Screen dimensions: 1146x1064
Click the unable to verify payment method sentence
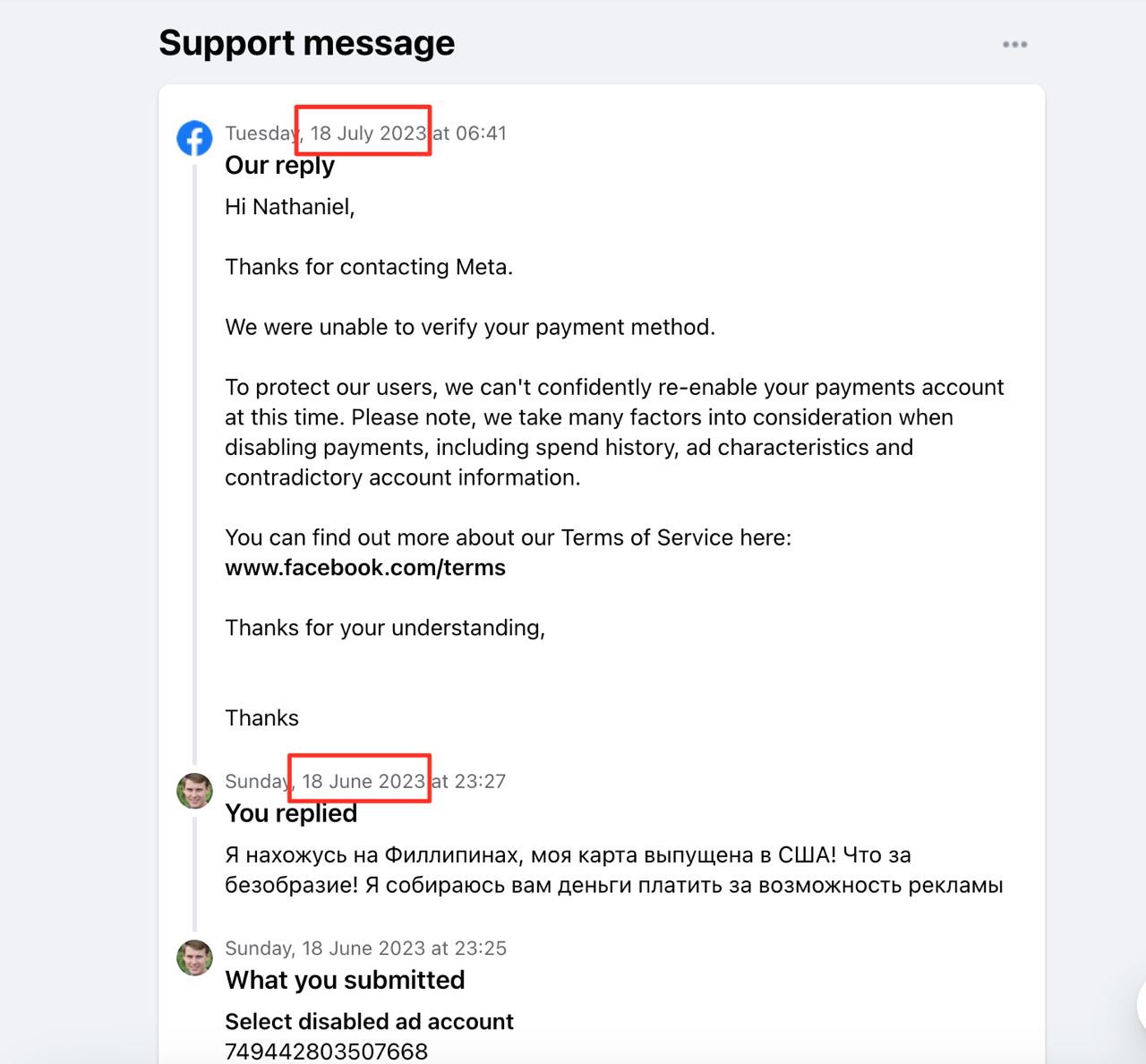pyautogui.click(x=470, y=327)
